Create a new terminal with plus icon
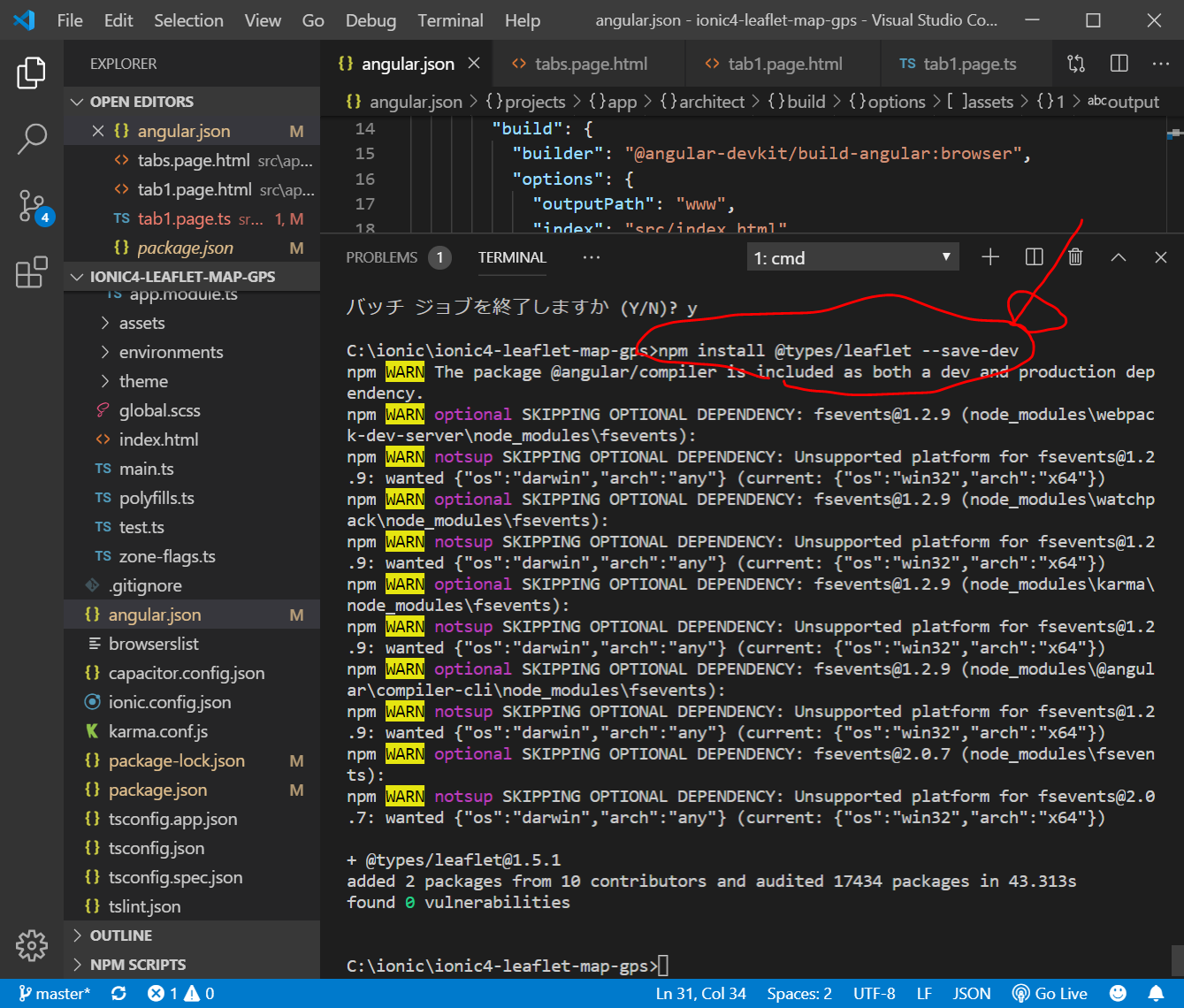This screenshot has width=1184, height=1008. (x=990, y=257)
